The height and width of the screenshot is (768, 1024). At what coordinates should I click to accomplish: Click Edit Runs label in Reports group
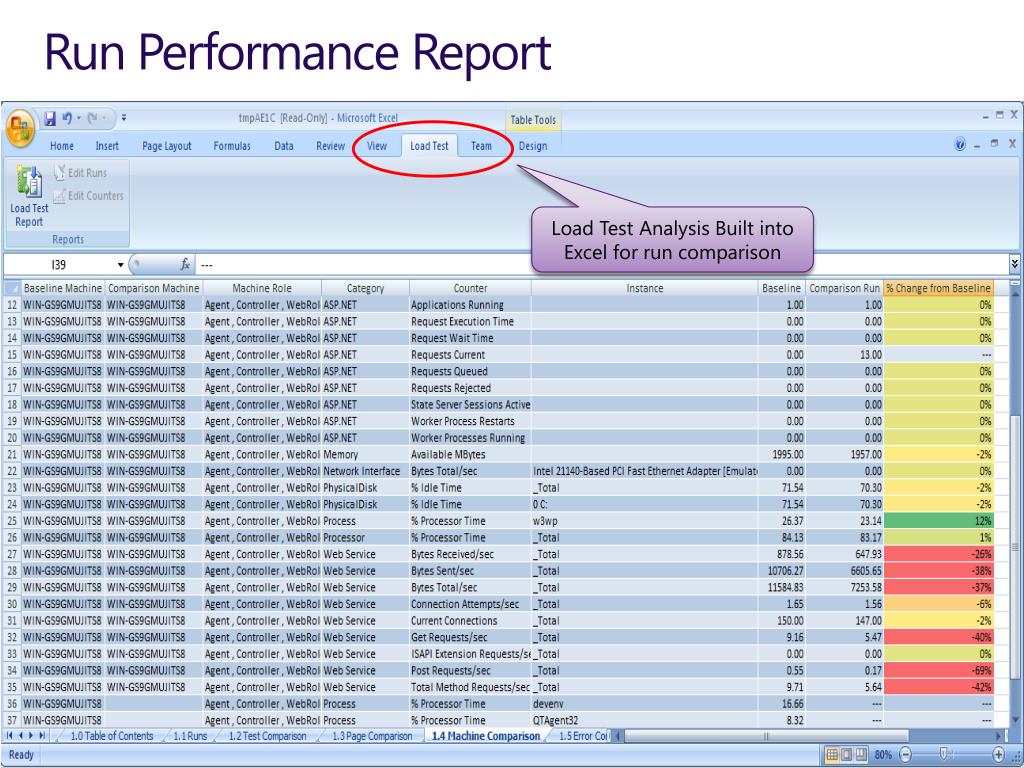tap(88, 173)
